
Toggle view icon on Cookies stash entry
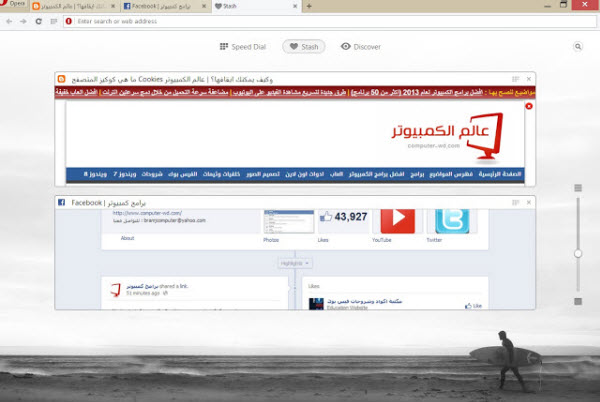click(x=515, y=79)
